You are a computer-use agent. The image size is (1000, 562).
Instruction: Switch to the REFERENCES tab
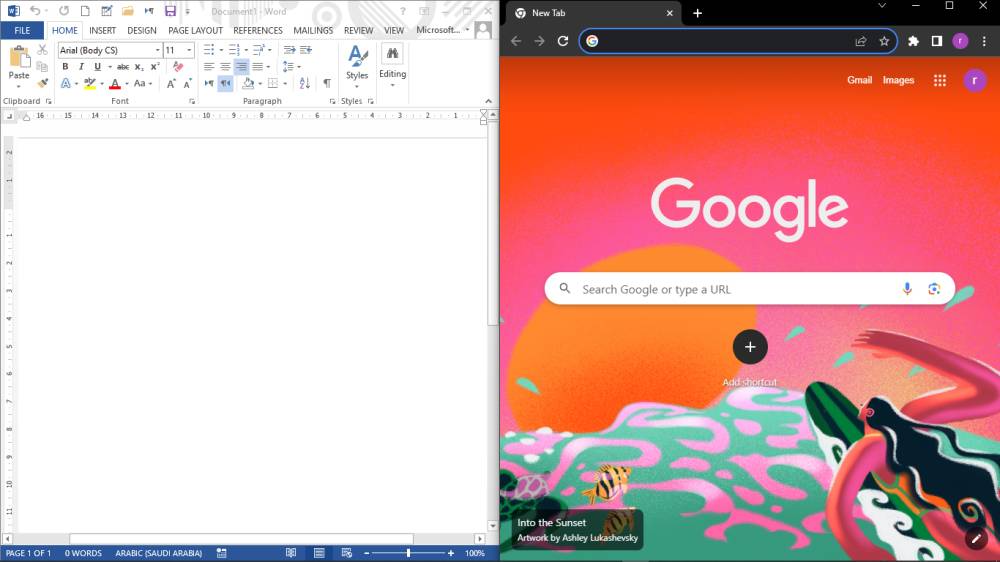tap(258, 30)
